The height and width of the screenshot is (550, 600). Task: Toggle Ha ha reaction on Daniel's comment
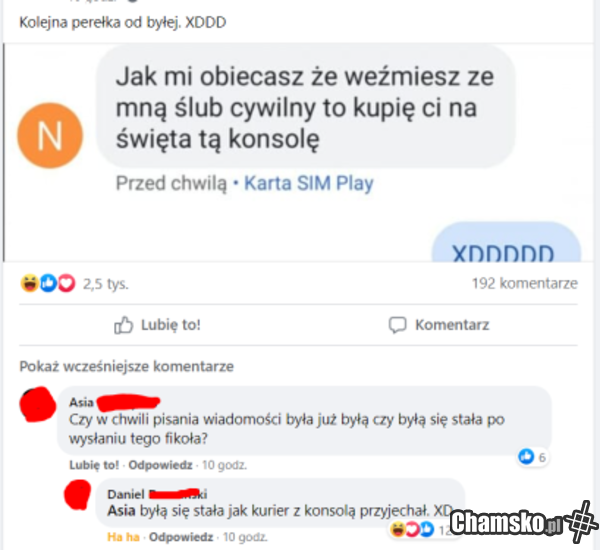[x=123, y=537]
